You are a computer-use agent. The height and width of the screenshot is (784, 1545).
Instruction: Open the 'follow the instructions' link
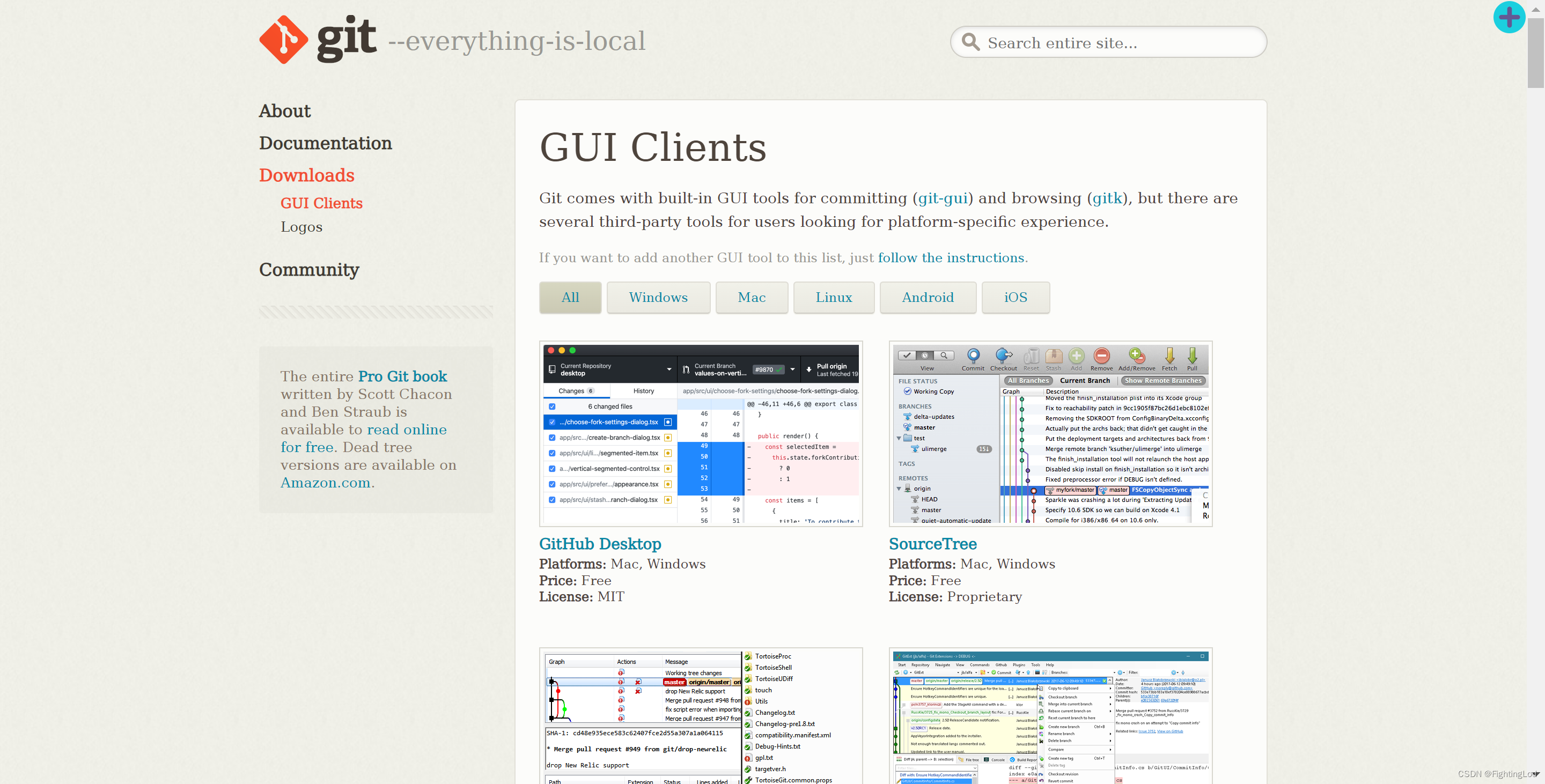(x=951, y=258)
